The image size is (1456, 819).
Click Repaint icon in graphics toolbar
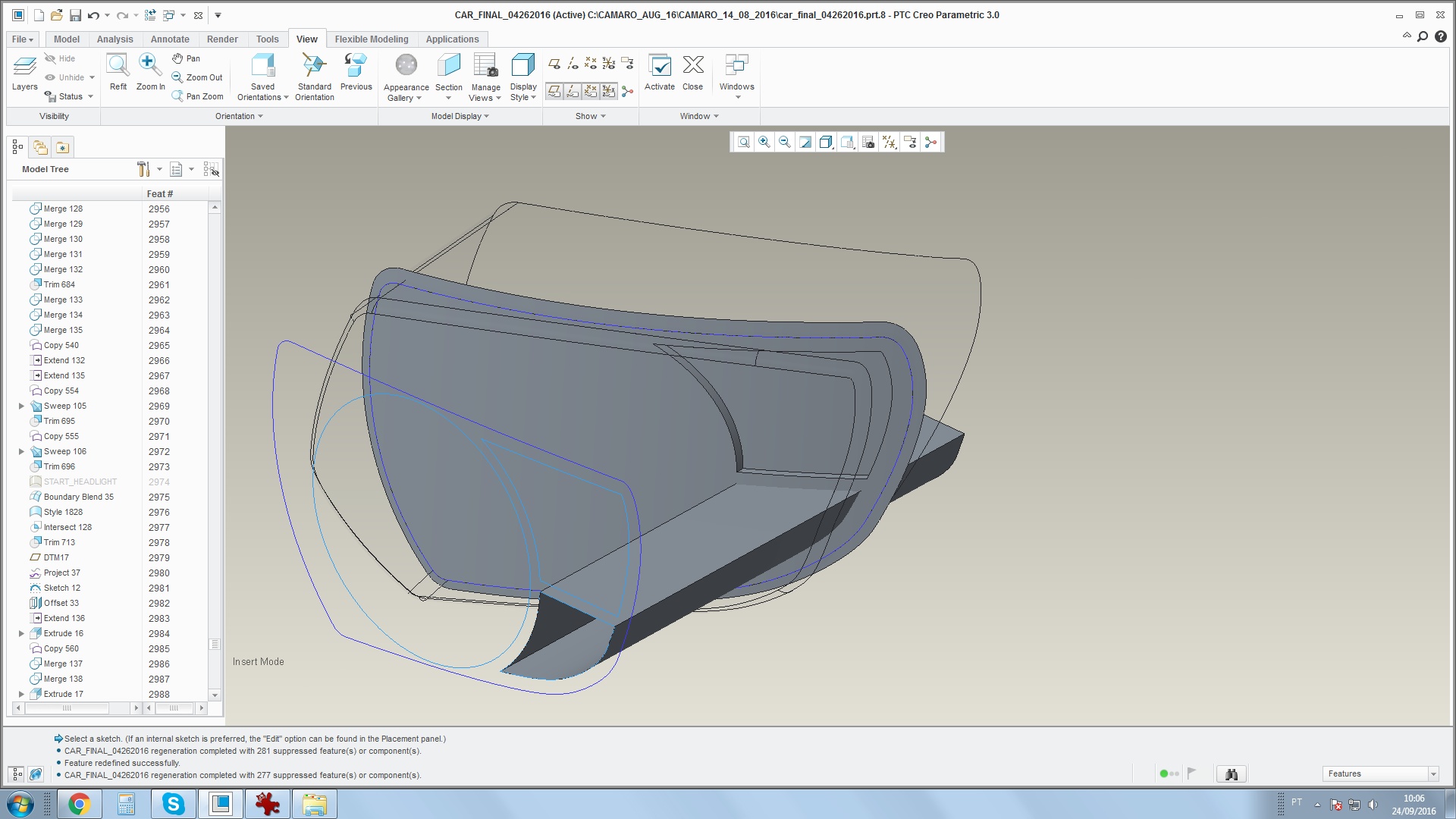pyautogui.click(x=805, y=143)
